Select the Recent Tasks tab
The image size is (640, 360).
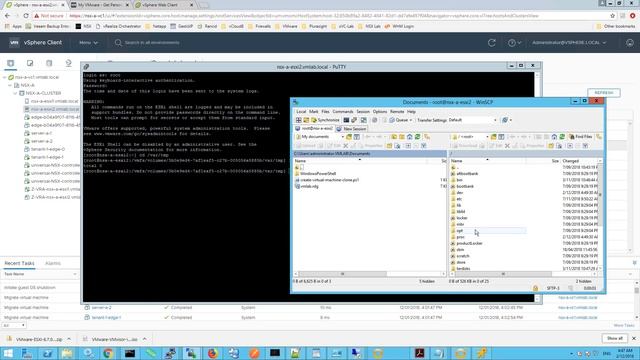[x=19, y=263]
